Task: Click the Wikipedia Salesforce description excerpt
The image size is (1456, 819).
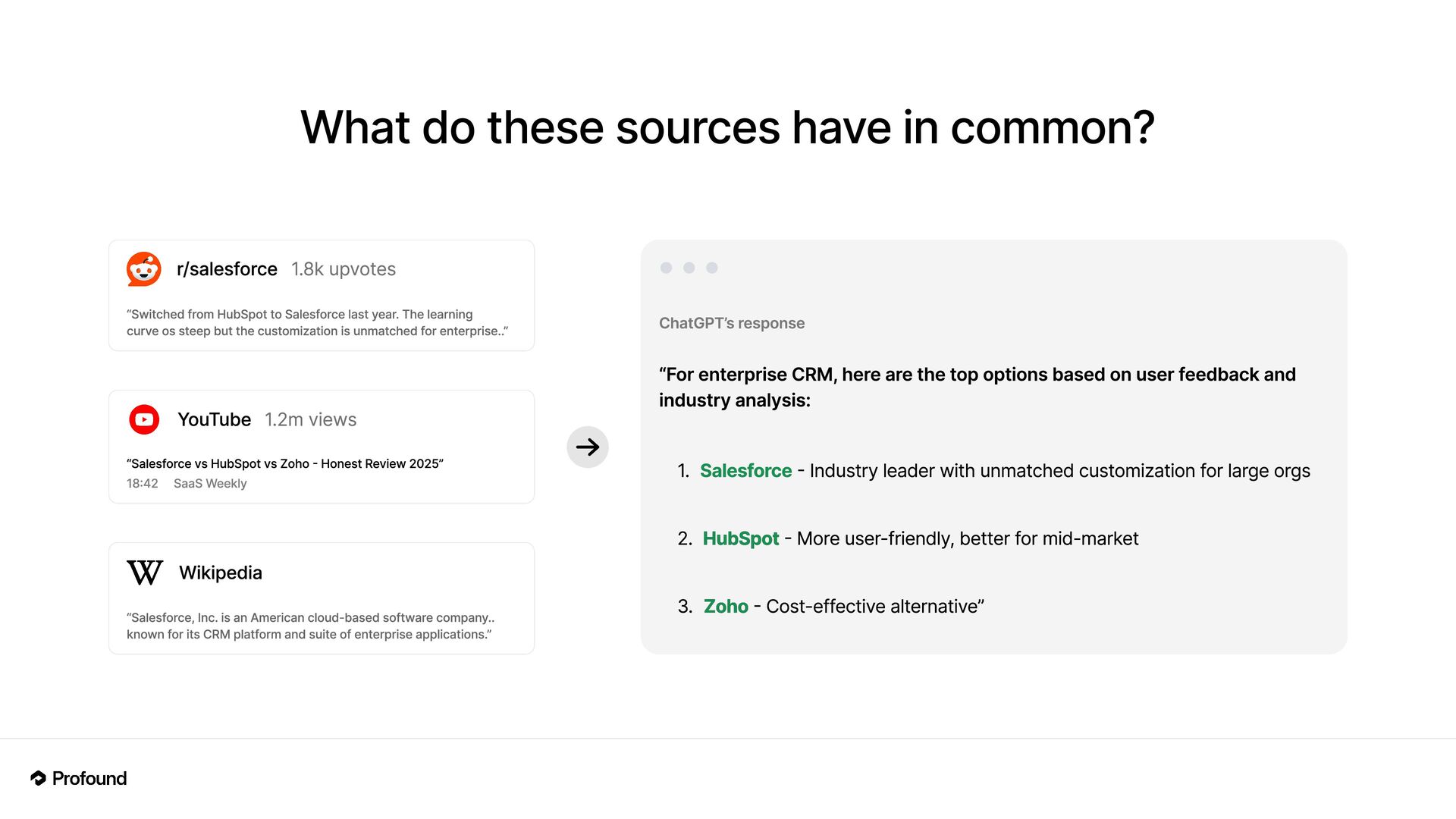Action: 310,626
